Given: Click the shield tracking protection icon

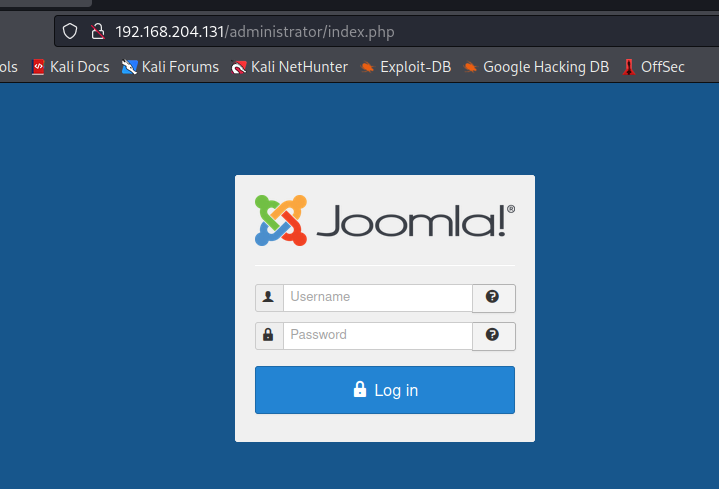Looking at the screenshot, I should (70, 32).
